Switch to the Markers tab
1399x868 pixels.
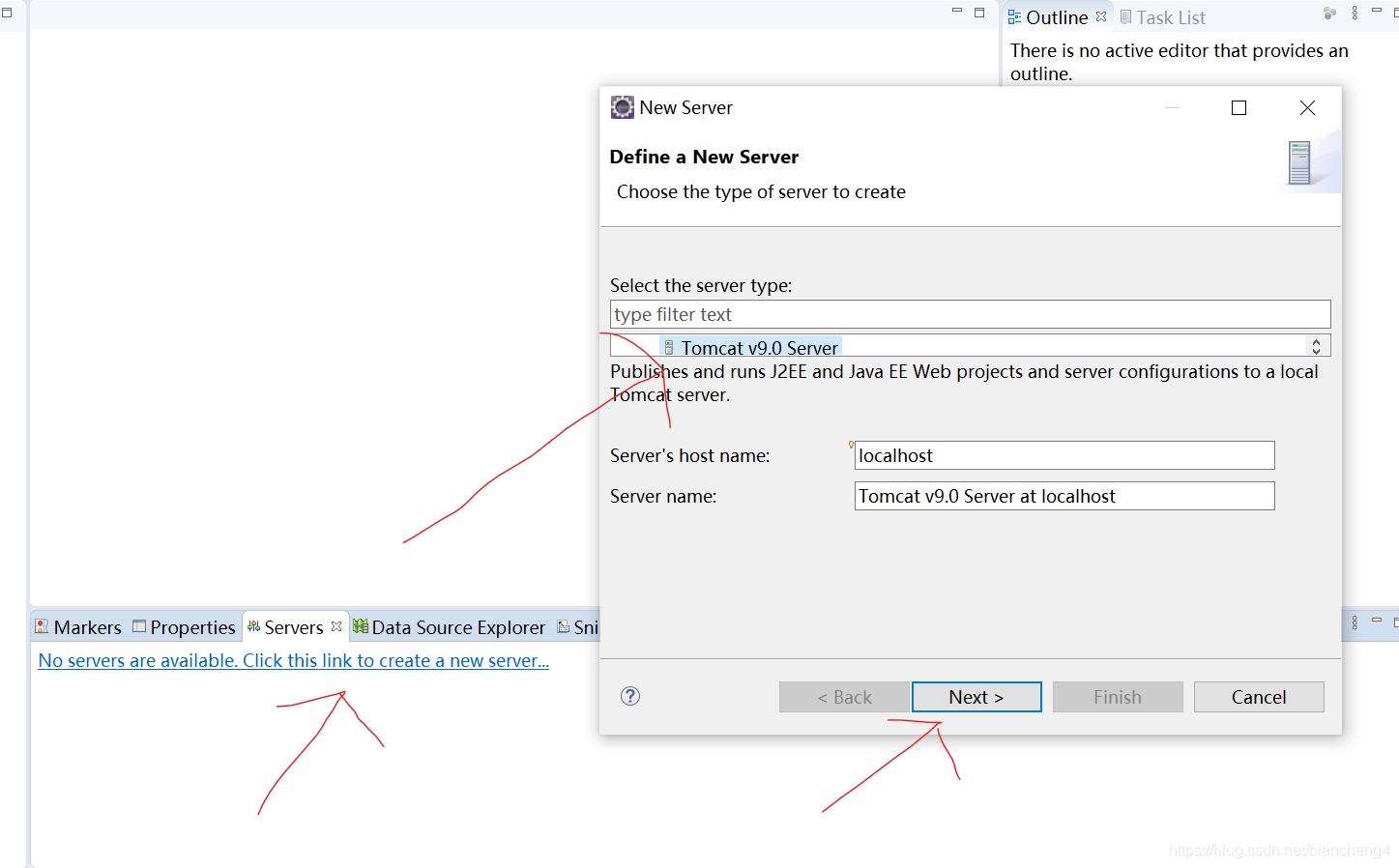pyautogui.click(x=78, y=627)
